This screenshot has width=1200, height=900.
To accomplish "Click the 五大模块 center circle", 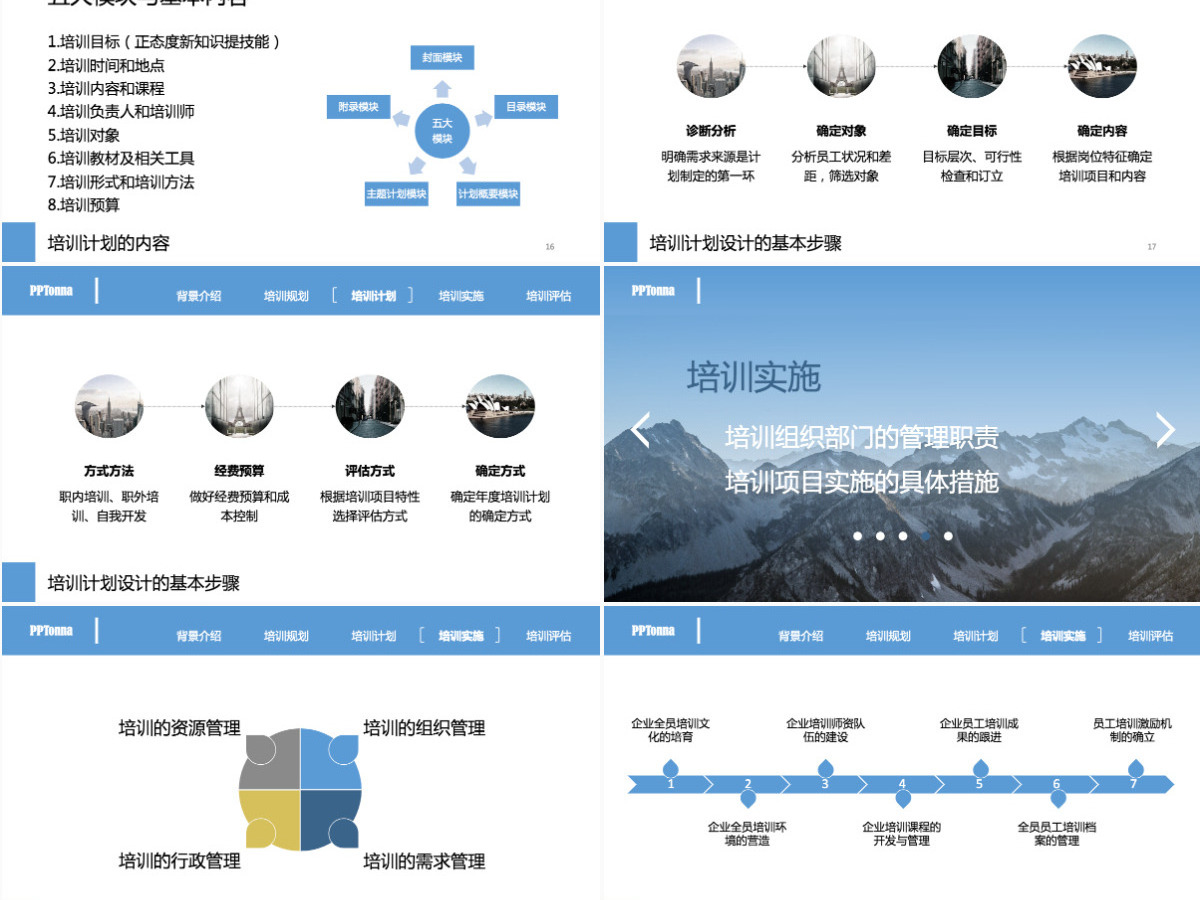I will click(x=441, y=131).
